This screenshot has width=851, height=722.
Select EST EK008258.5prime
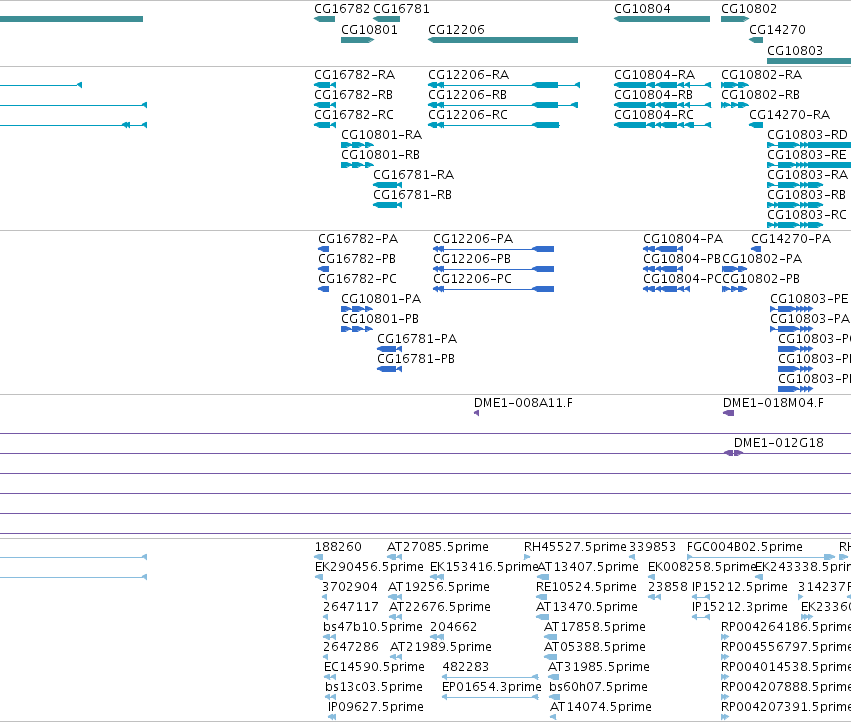[702, 567]
